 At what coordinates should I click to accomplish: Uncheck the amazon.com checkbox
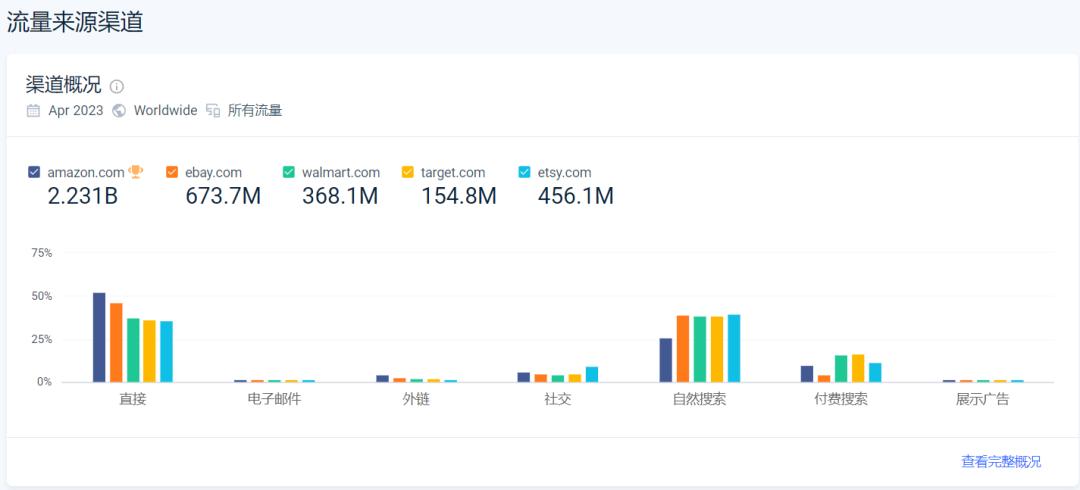pyautogui.click(x=34, y=172)
